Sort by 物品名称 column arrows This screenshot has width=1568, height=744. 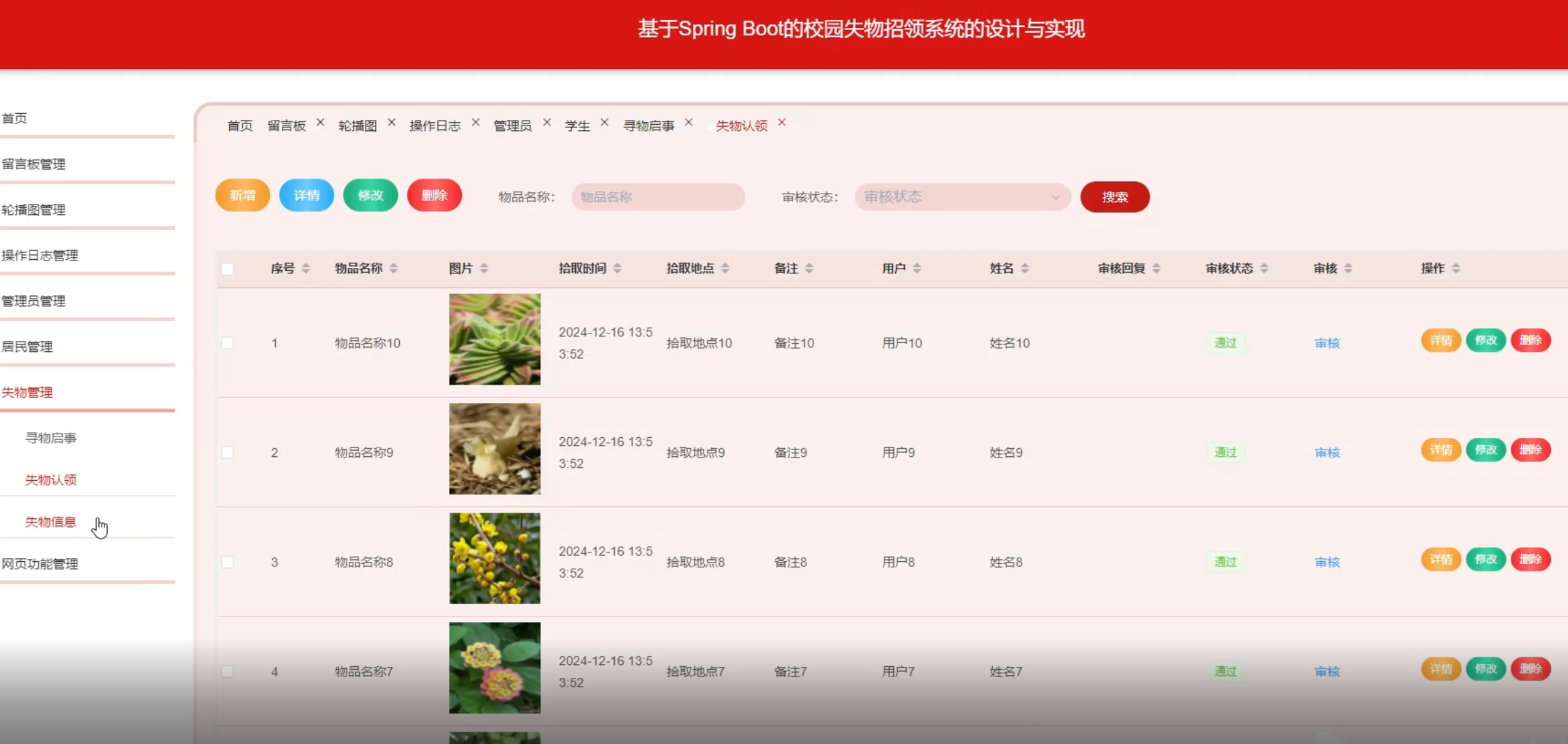point(394,269)
